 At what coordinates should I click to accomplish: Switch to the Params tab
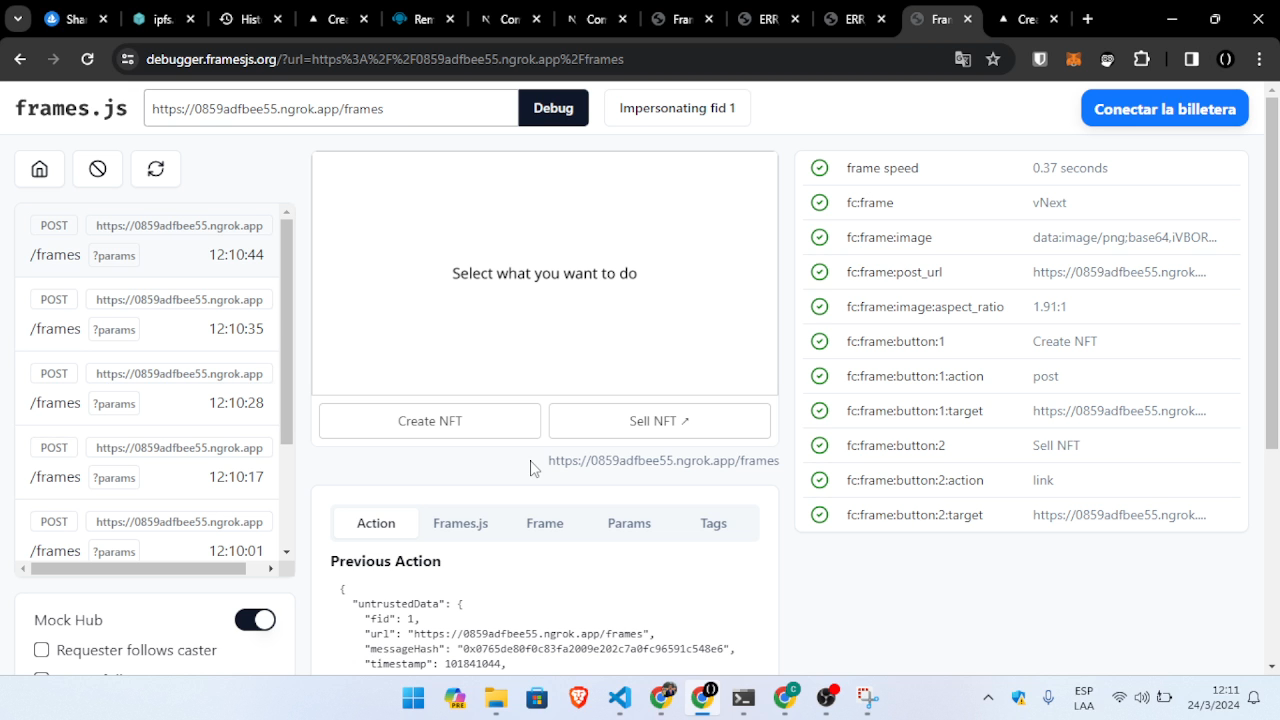click(629, 523)
